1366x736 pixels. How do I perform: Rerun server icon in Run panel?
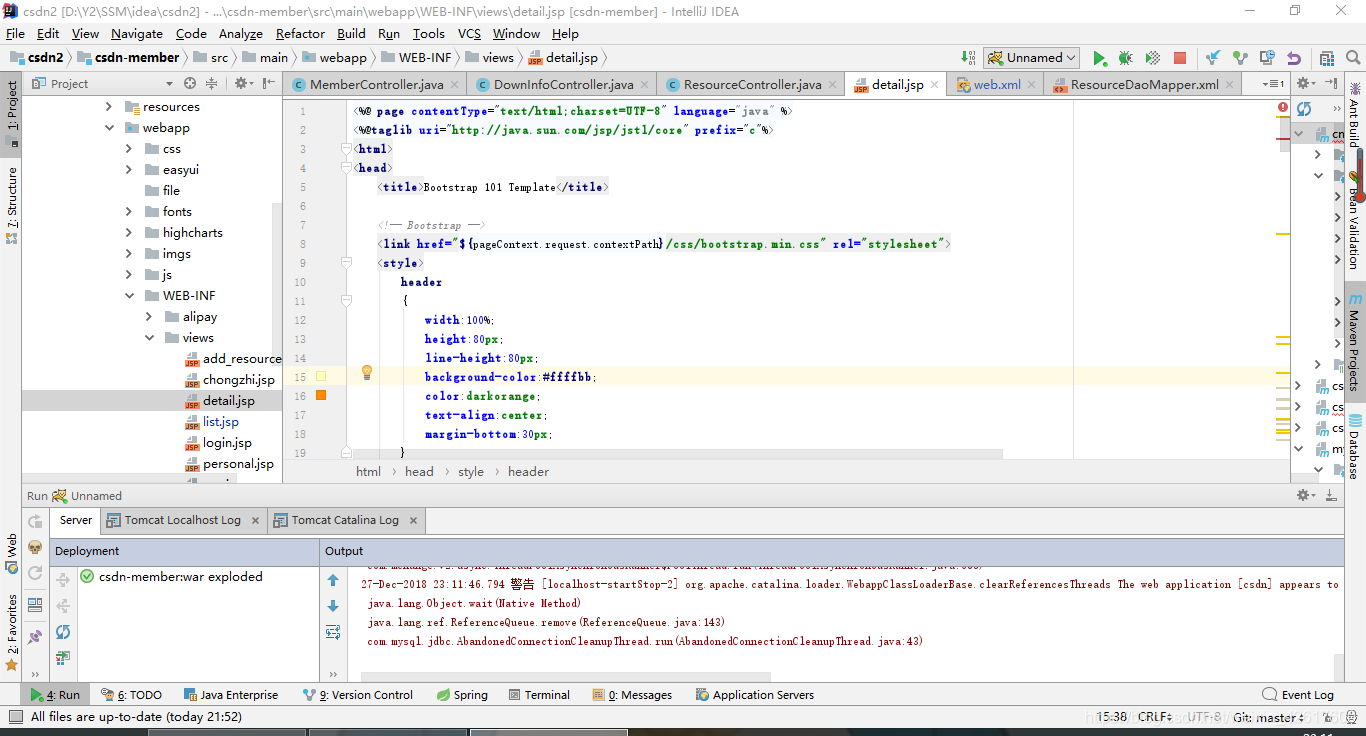[x=35, y=522]
